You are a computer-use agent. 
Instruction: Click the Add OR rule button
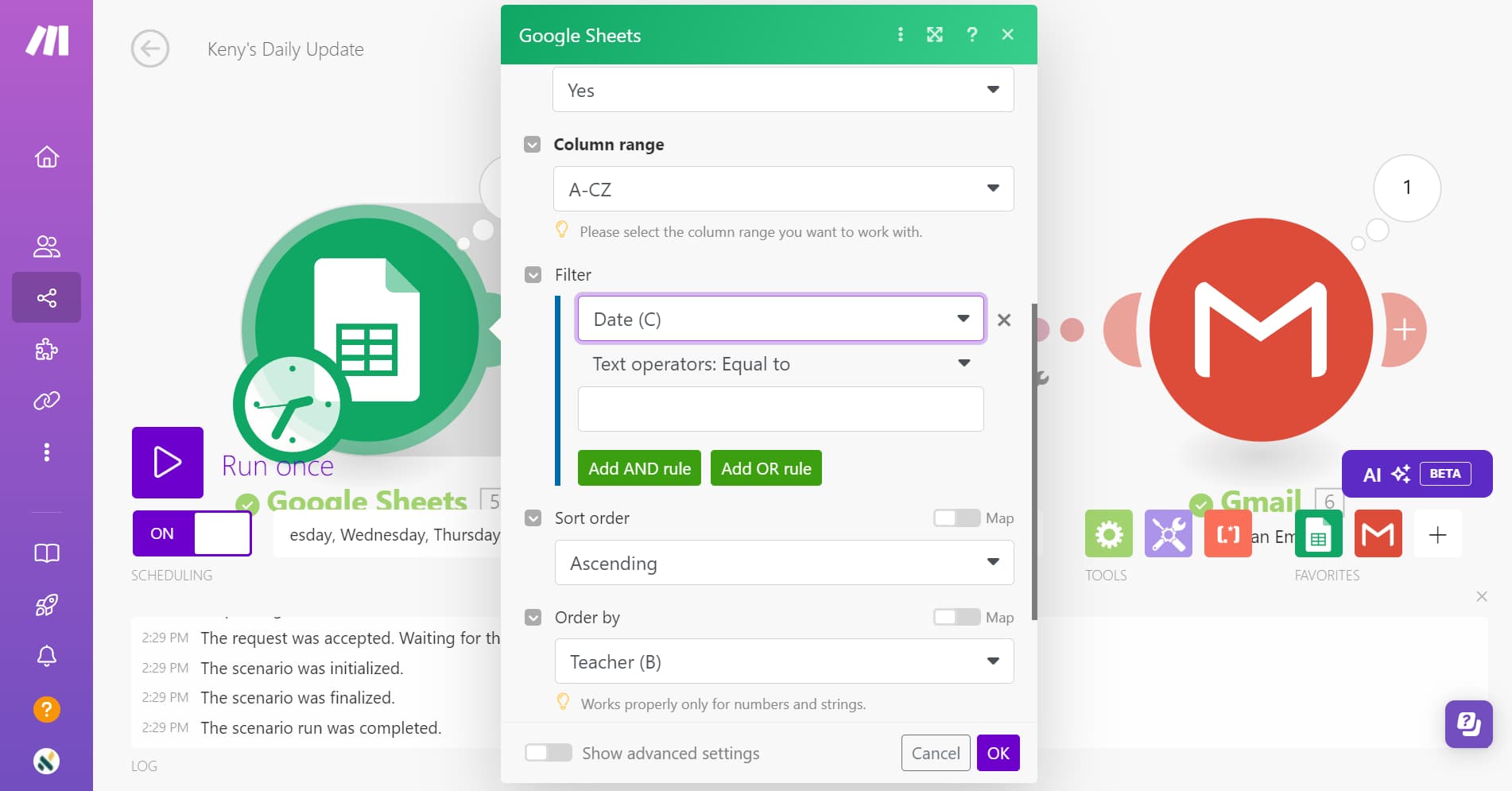tap(766, 468)
